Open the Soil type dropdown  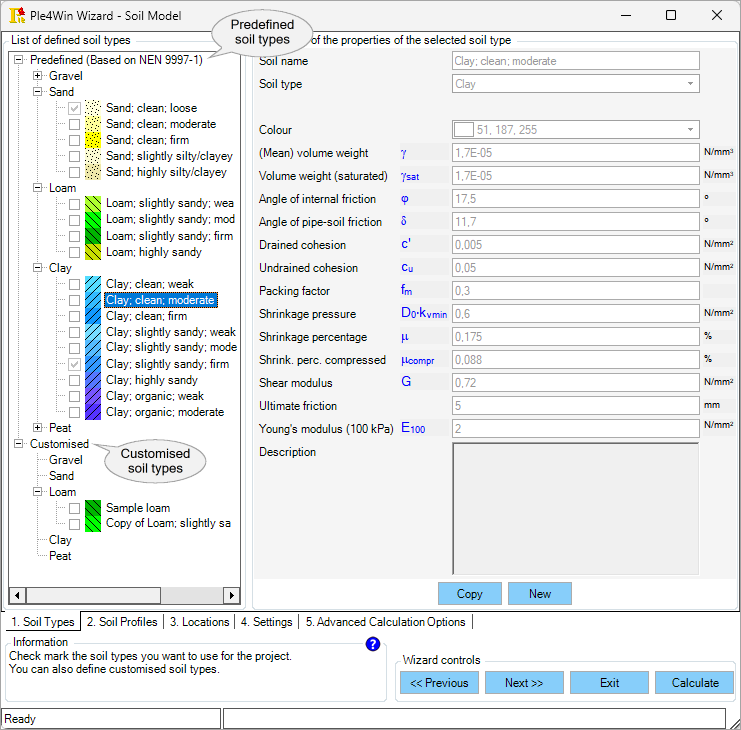690,84
